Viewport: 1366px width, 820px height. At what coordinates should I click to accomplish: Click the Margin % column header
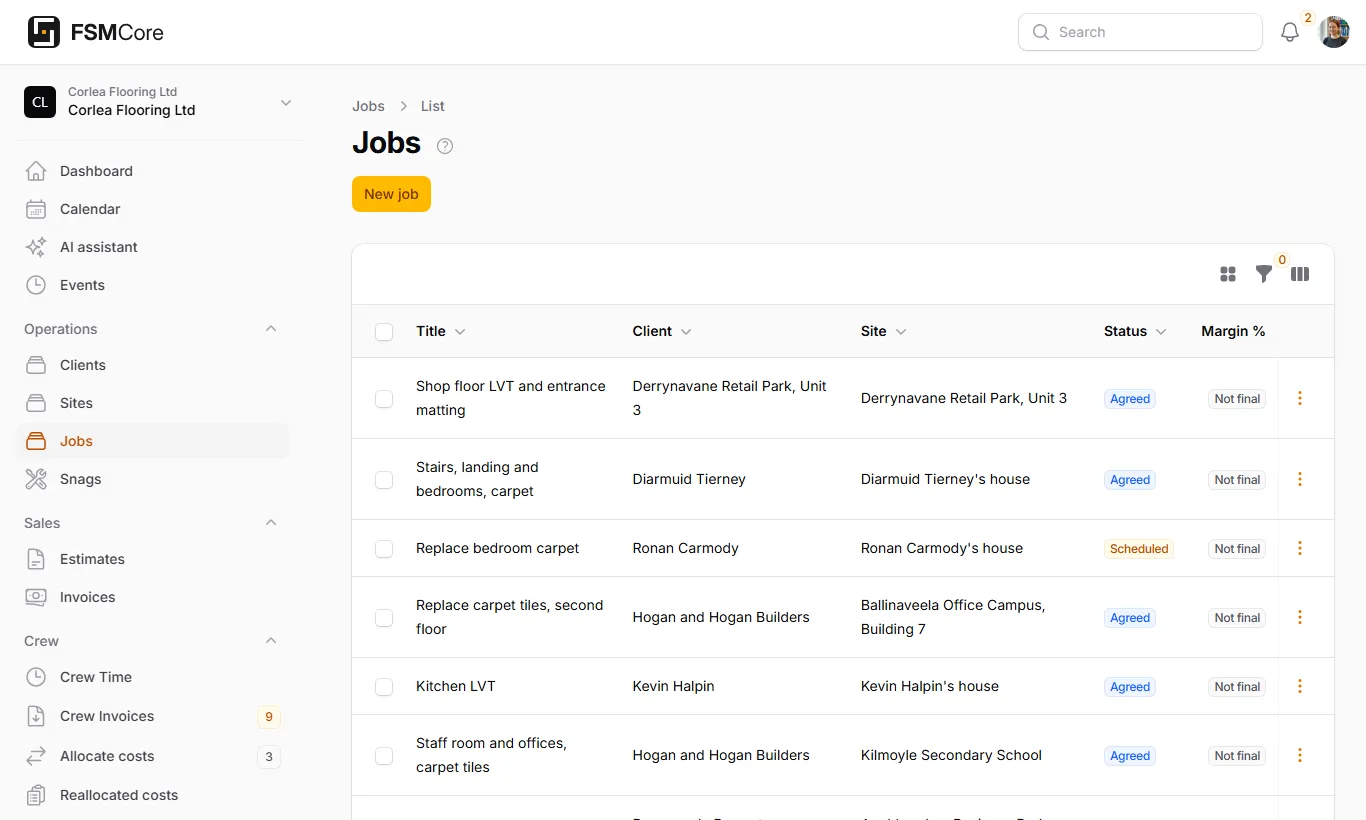[1233, 331]
